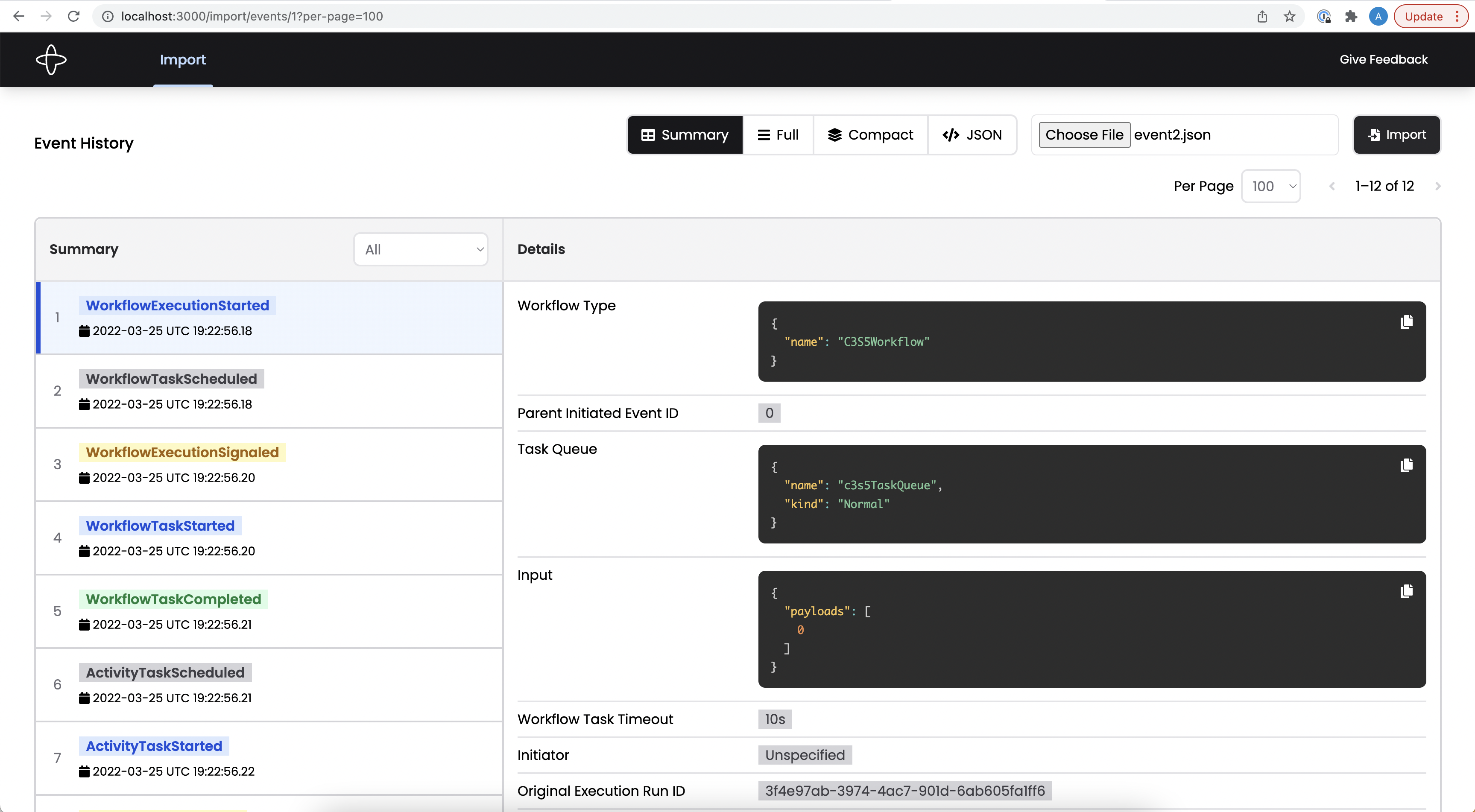Screen dimensions: 1475x812
Task: Copy the Workflow Type code block
Action: coord(1406,322)
